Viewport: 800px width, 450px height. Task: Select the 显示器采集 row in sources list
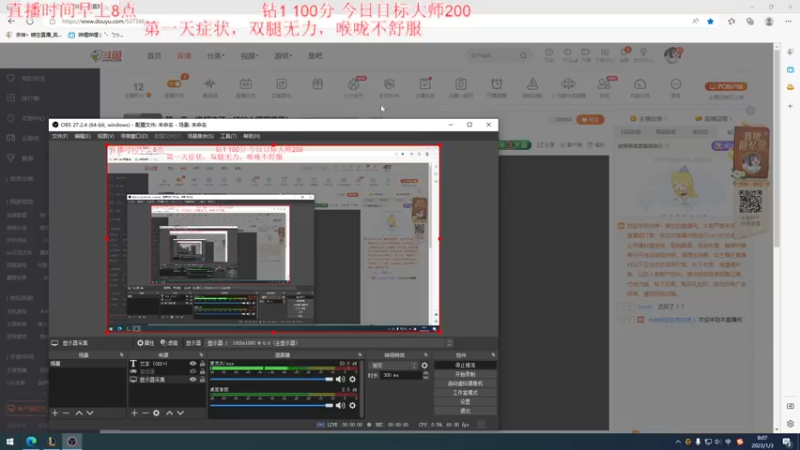point(167,380)
